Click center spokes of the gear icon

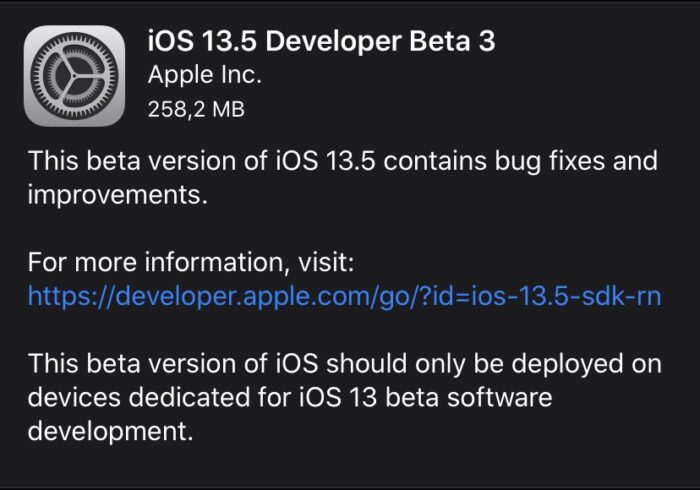coord(74,76)
